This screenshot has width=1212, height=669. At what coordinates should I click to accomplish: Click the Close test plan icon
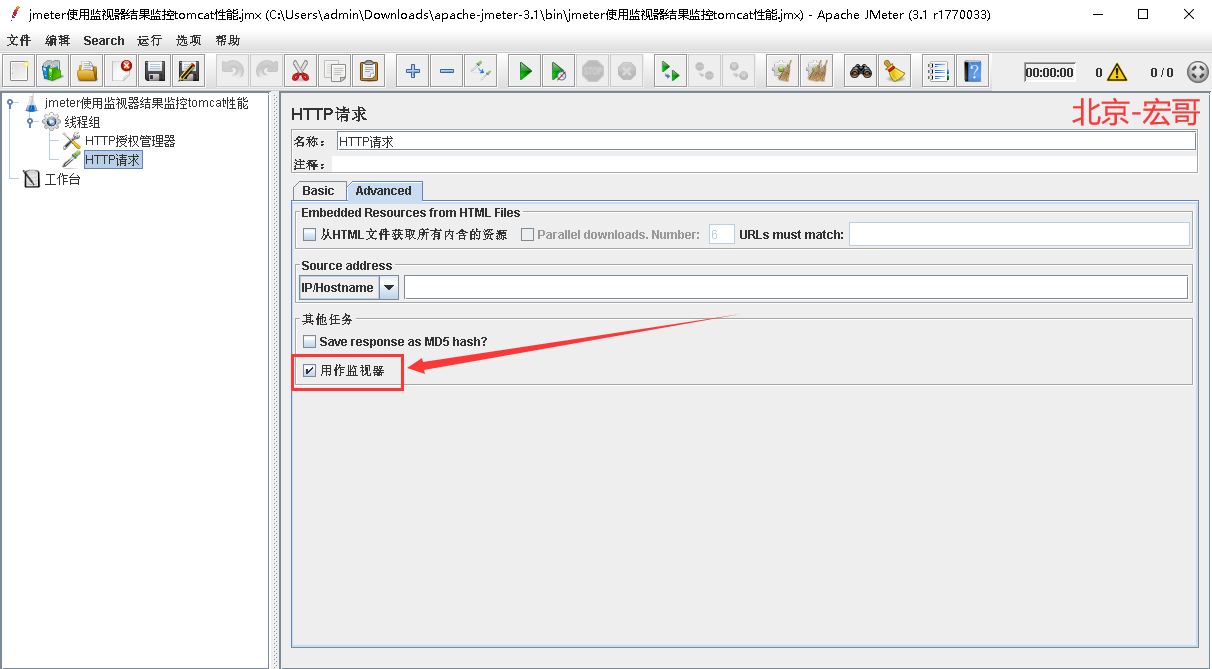[x=121, y=71]
